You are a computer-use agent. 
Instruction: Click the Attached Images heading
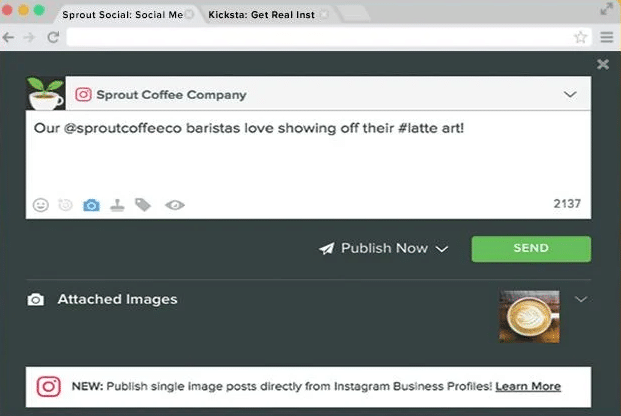pos(117,300)
